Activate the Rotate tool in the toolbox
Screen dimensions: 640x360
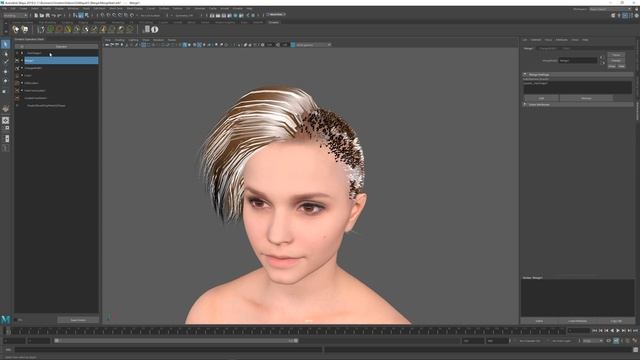(5, 81)
